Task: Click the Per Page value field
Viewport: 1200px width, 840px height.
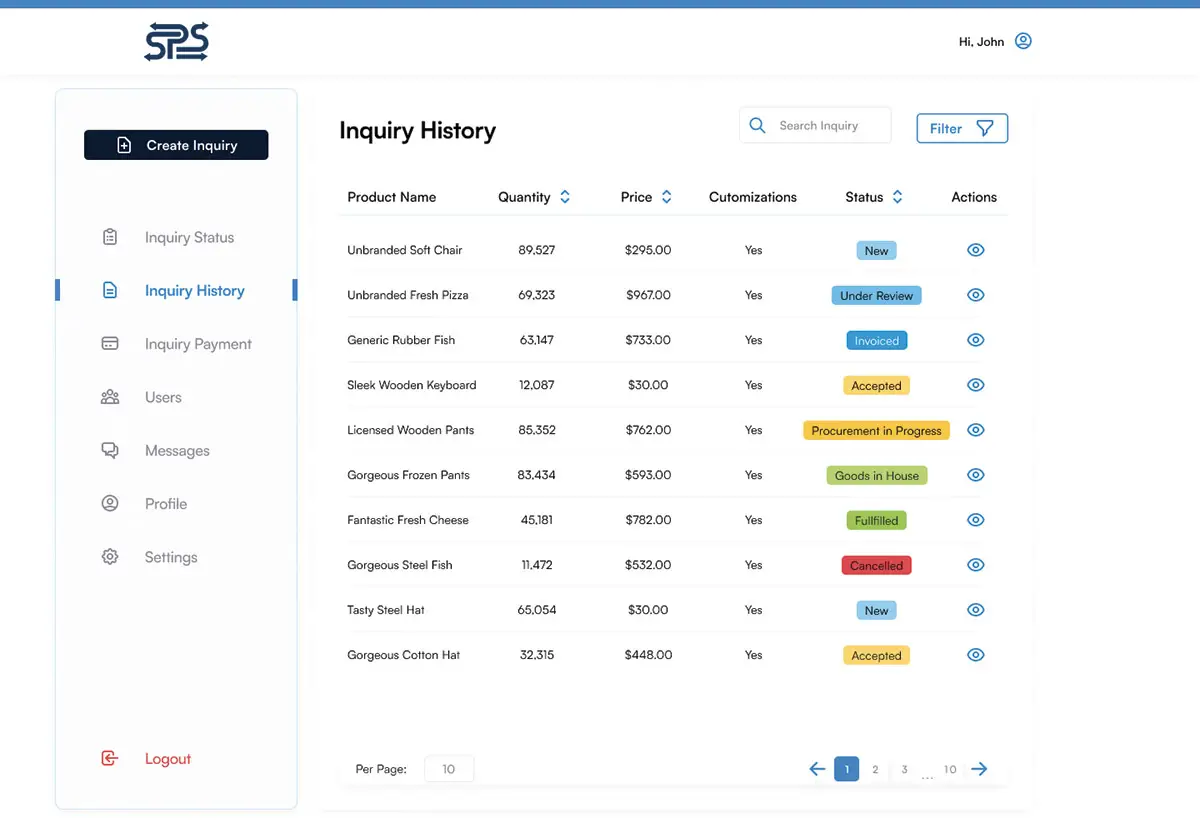Action: pos(448,768)
